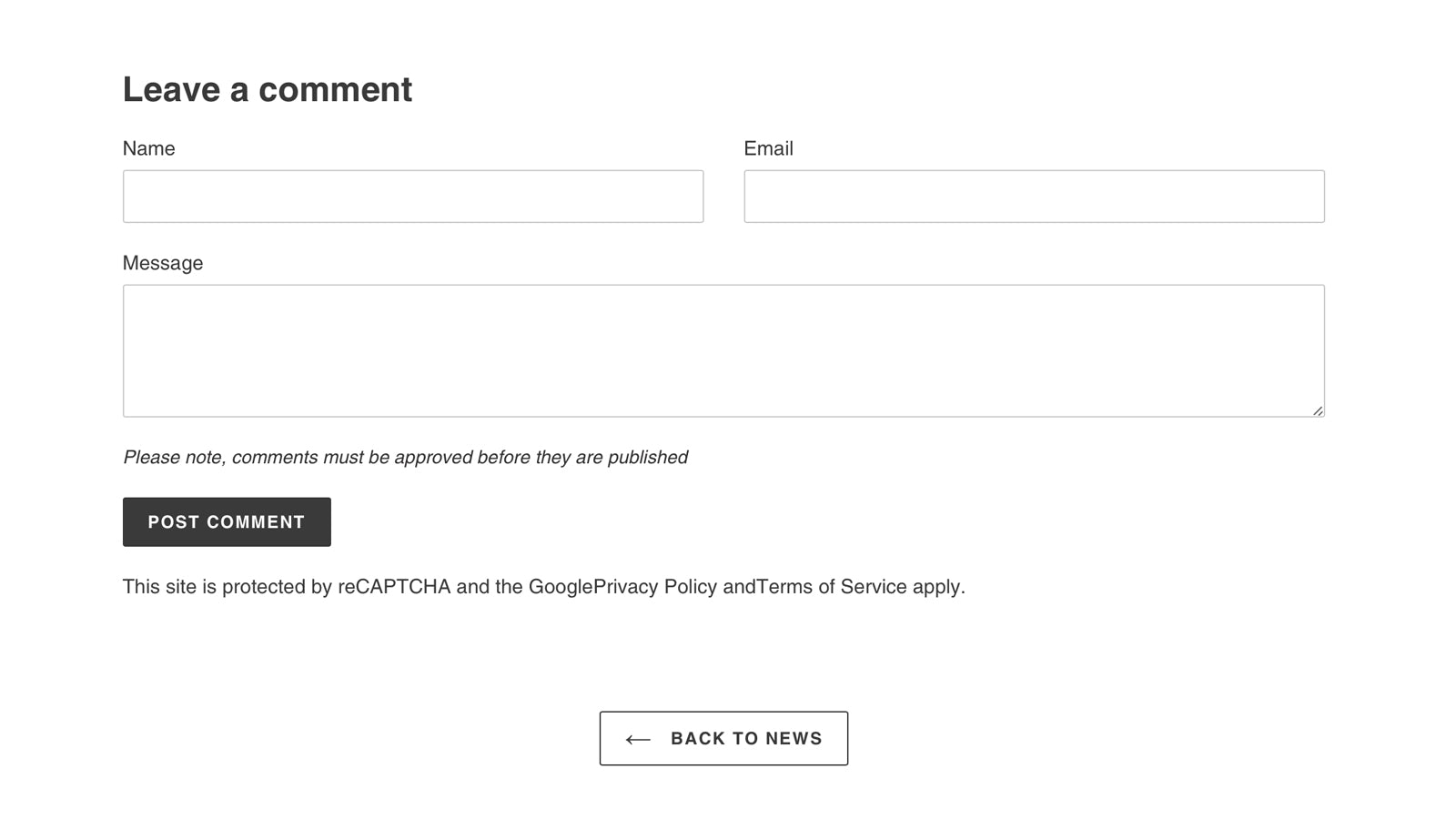Click the Leave a comment heading
This screenshot has width=1456, height=819.
[x=268, y=88]
